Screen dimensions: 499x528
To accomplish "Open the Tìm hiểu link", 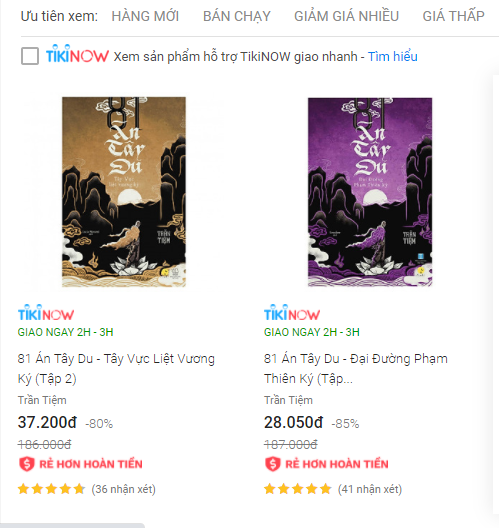I will [392, 57].
